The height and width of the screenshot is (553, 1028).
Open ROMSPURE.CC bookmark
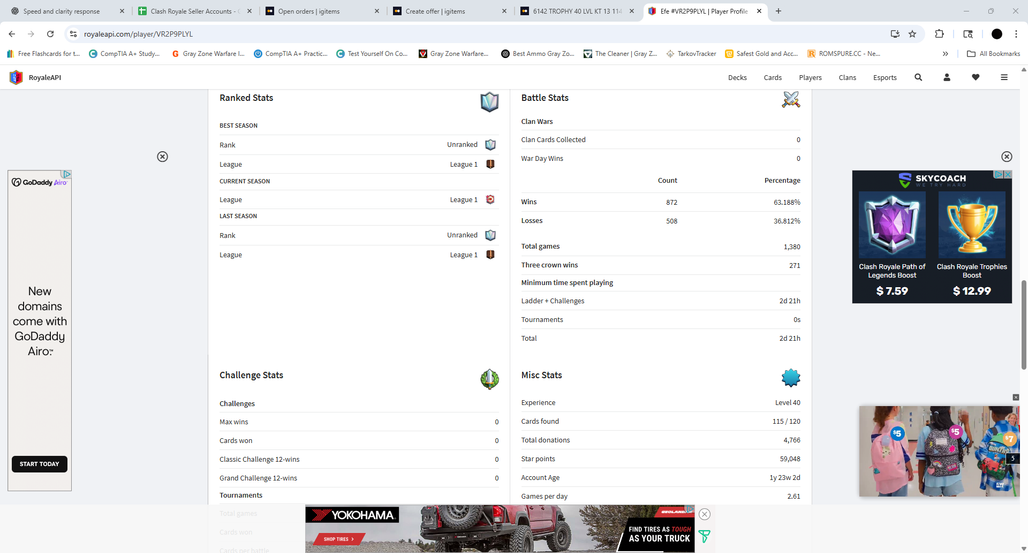[844, 54]
